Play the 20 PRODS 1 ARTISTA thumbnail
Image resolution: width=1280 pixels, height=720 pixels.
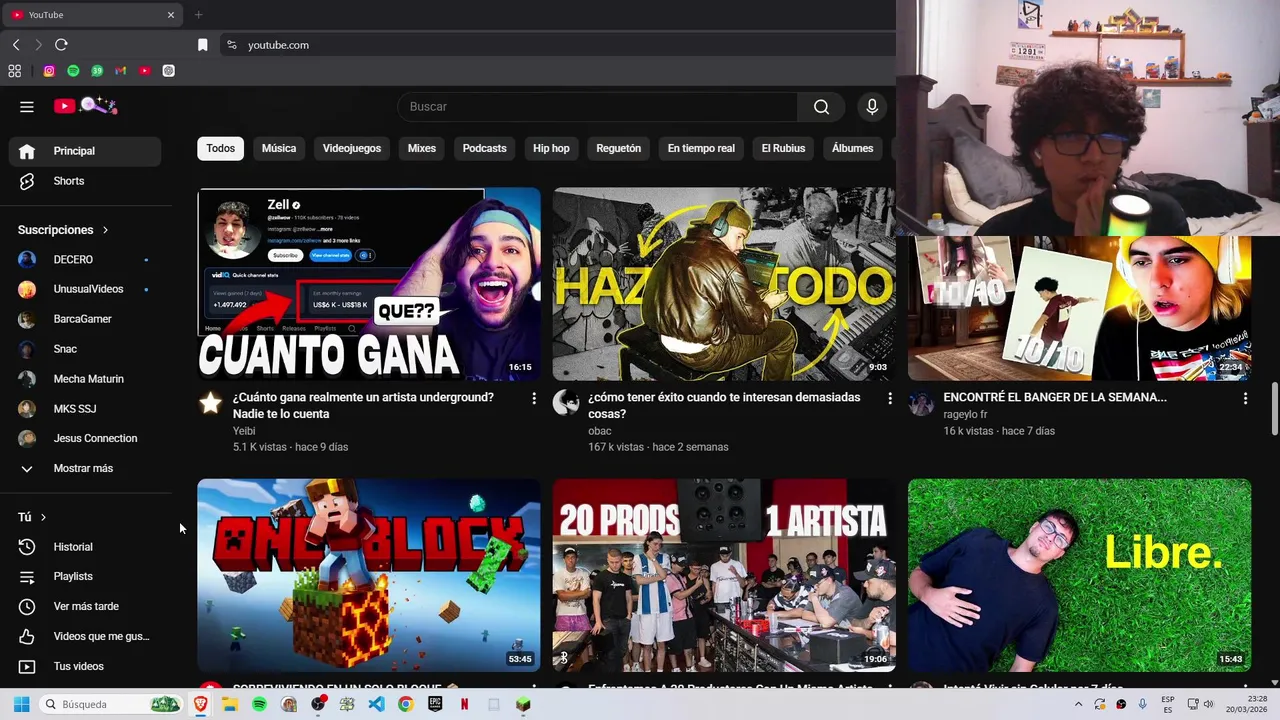point(724,575)
